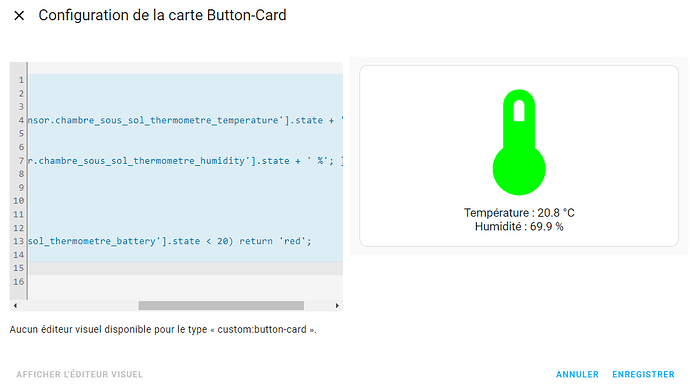Click ANNULER to cancel changes
Image resolution: width=690 pixels, height=387 pixels.
point(577,374)
